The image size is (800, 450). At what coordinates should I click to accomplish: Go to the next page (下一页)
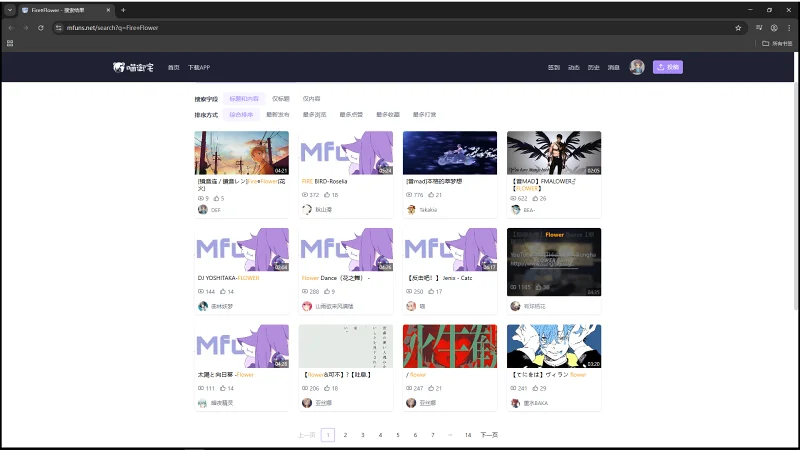pos(489,435)
